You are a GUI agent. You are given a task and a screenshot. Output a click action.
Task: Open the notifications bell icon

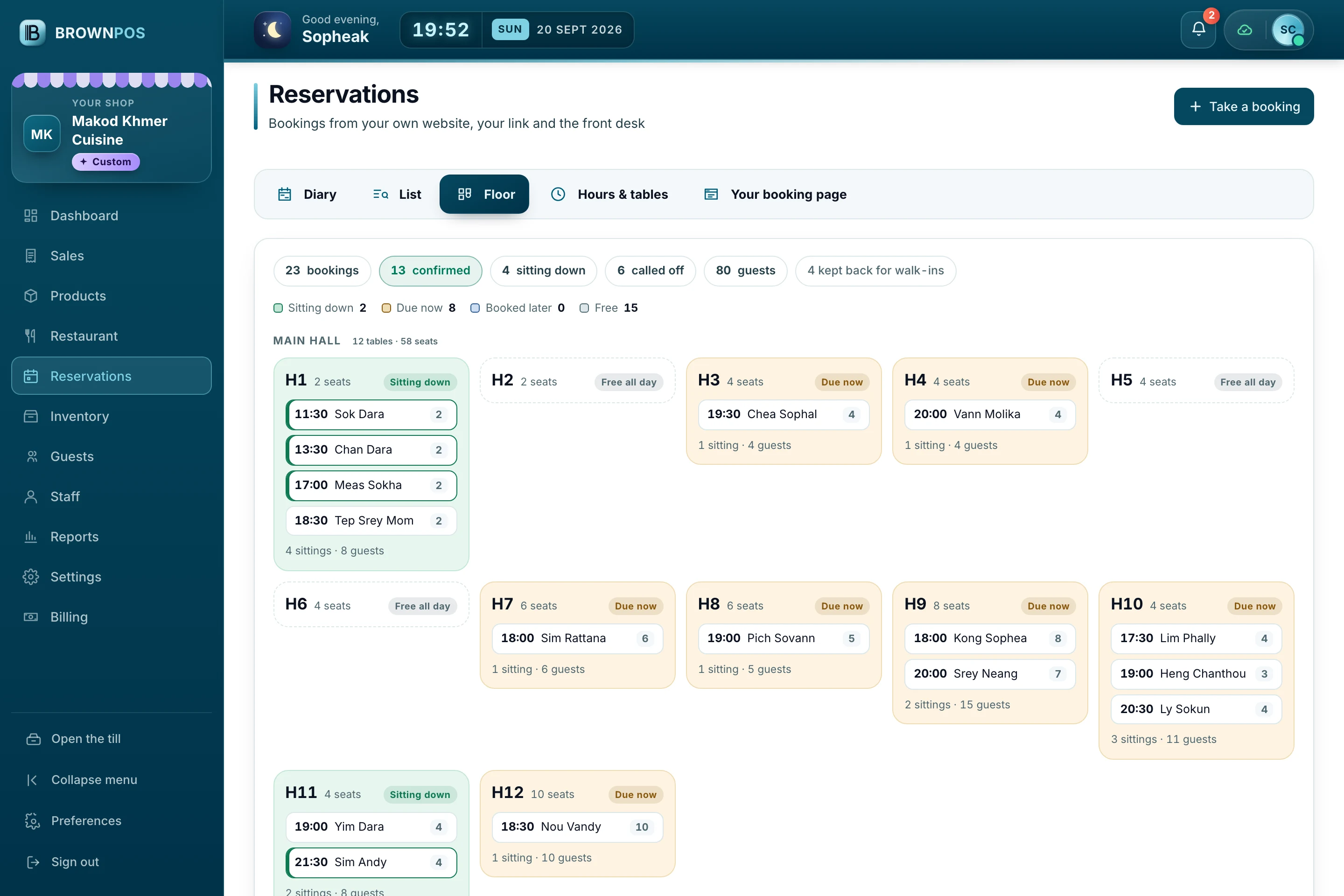tap(1198, 30)
